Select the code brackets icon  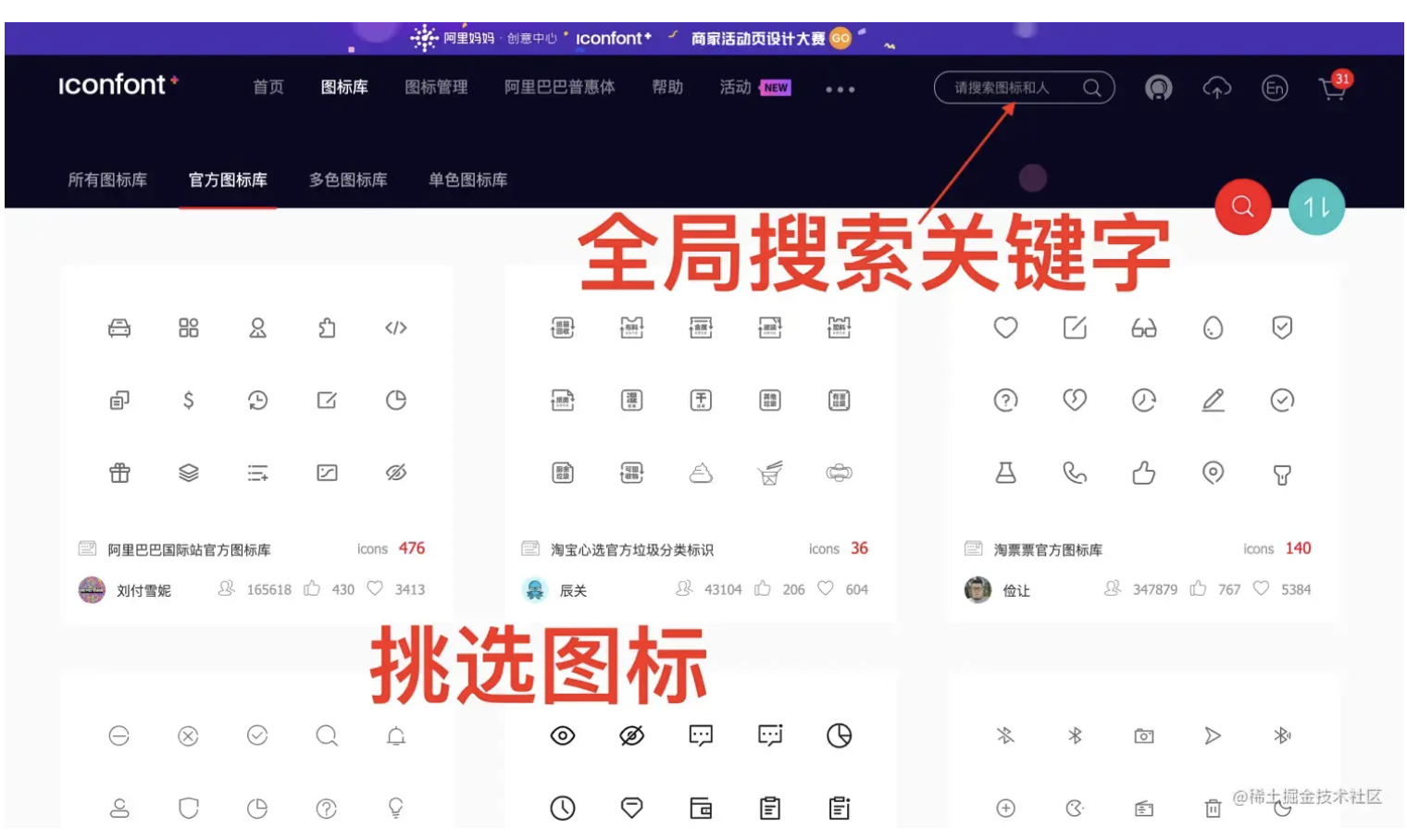point(396,327)
